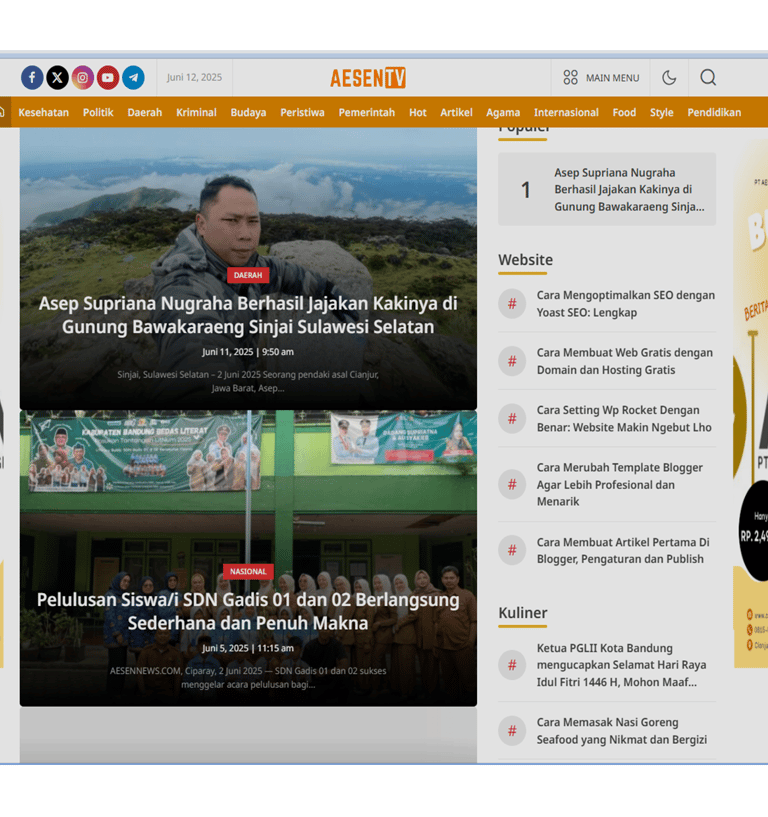This screenshot has height=817, width=768.
Task: Go to Kesehatan category
Action: coord(44,113)
